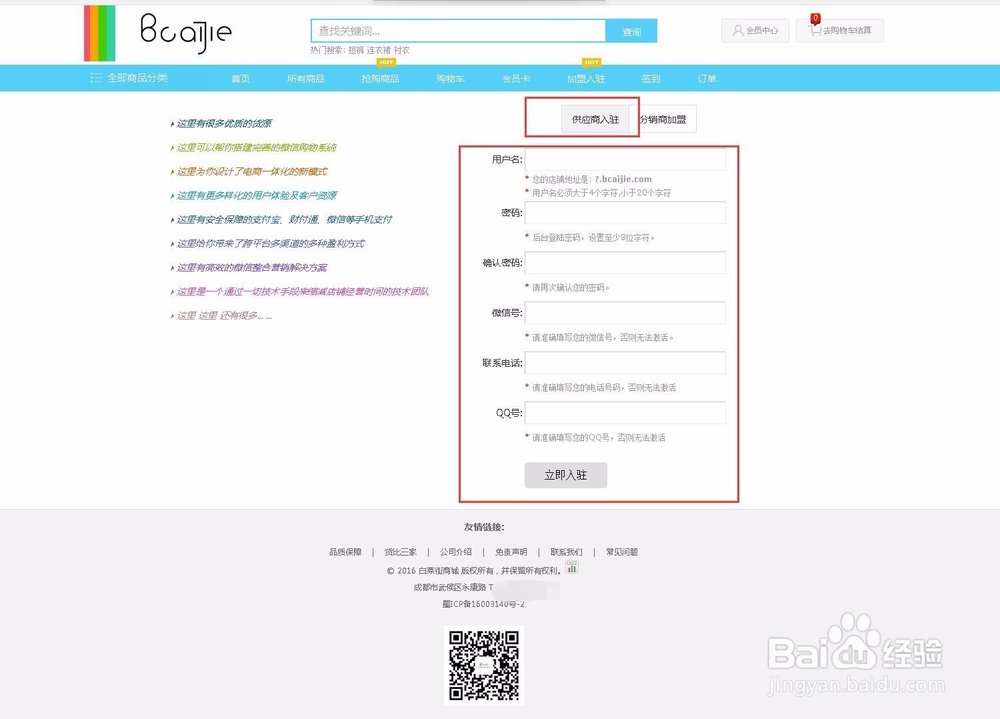
Task: Click the rainbow-striped Bcaijie logo icon
Action: (x=99, y=33)
